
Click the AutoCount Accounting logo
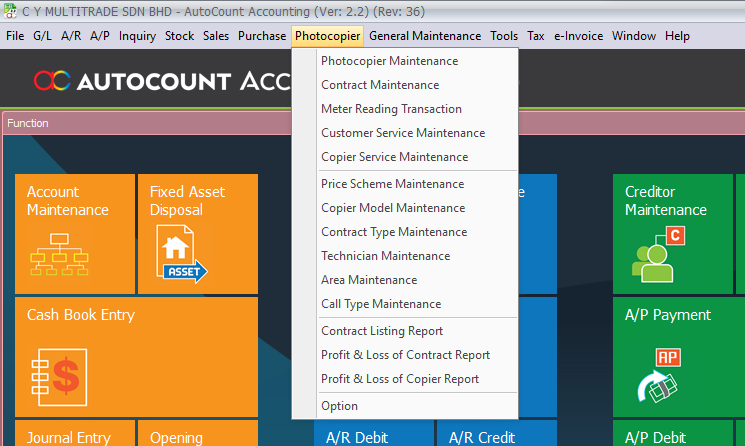point(162,81)
